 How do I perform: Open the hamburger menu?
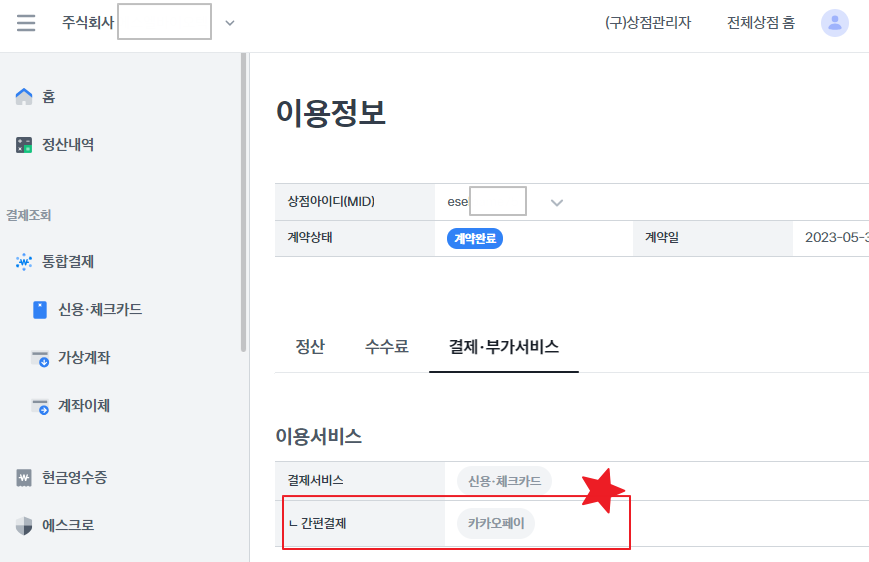[x=26, y=23]
